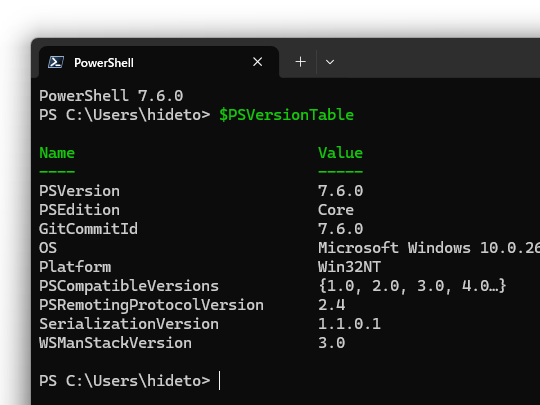The image size is (540, 405).
Task: Click the GitCommitId row name
Action: pos(89,229)
